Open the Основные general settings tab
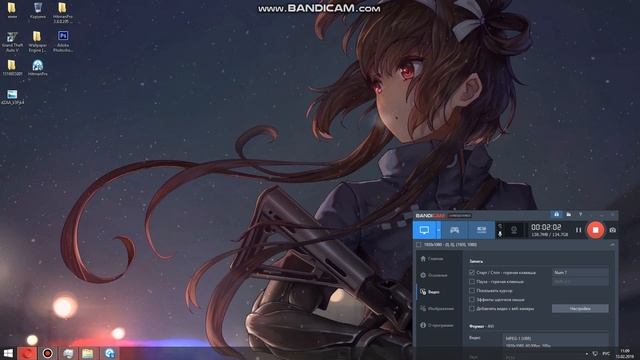This screenshot has width=640, height=360. point(433,276)
